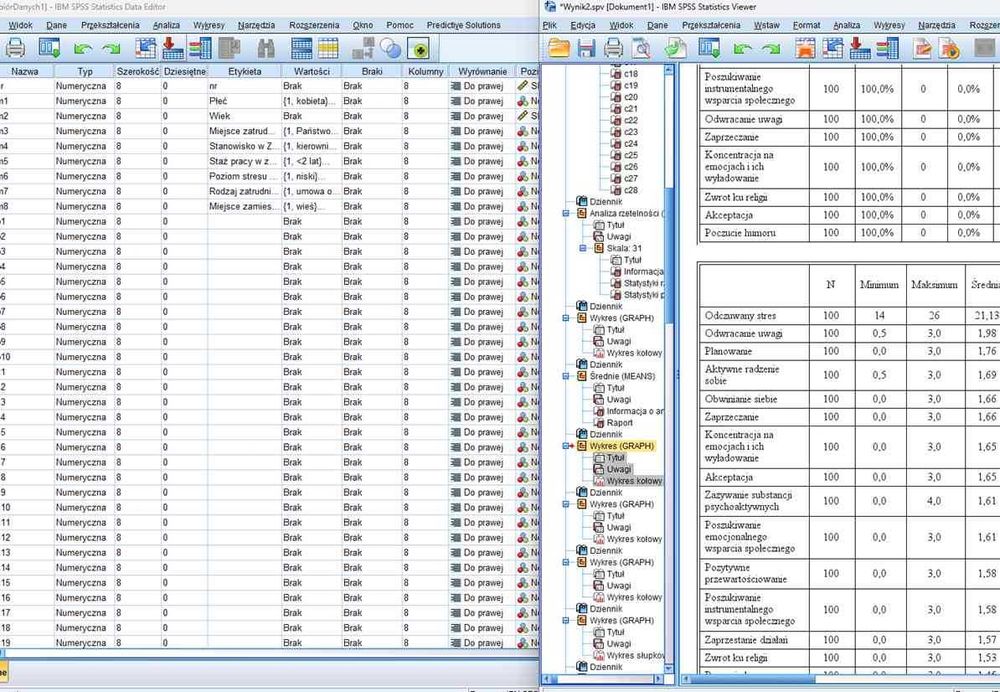Click the Create/Edit script pencil icon in Viewer

pyautogui.click(x=922, y=48)
